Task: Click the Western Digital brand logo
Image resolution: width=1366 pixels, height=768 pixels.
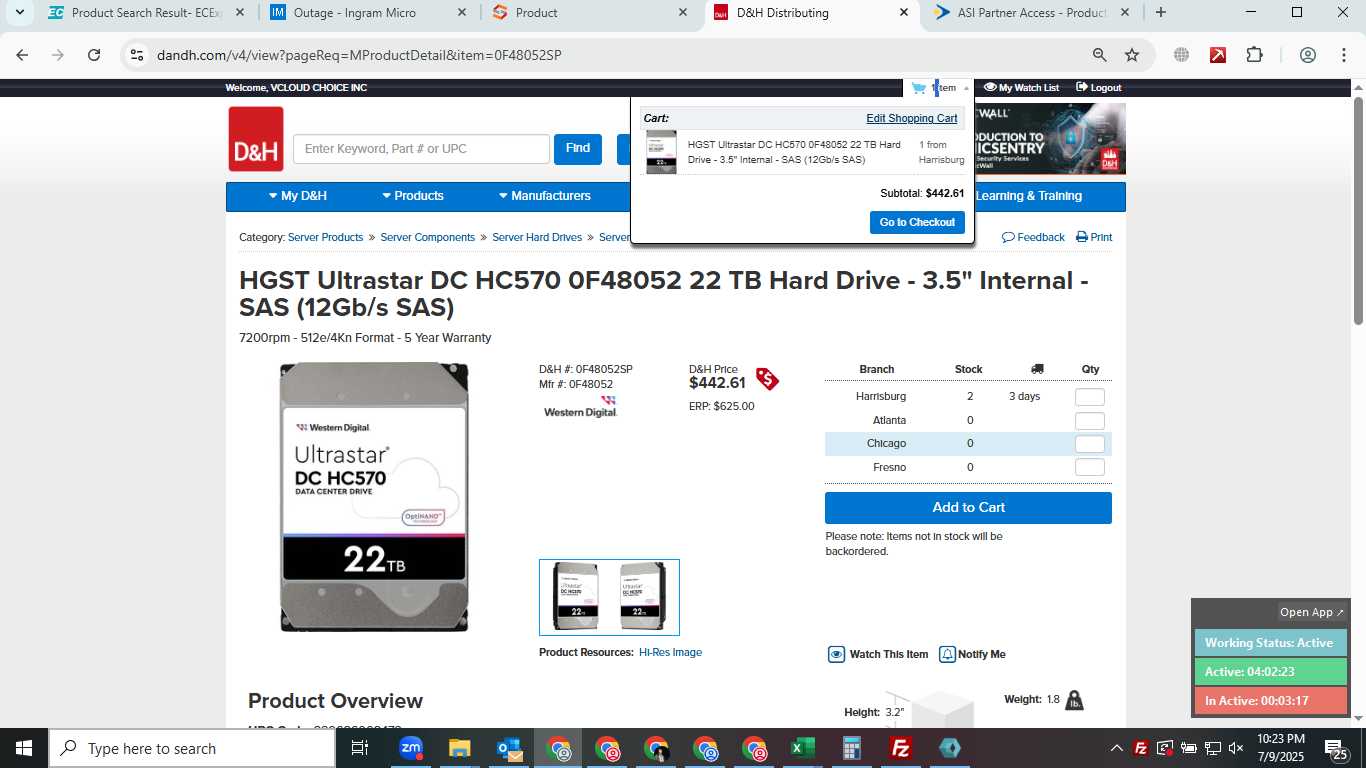Action: (x=580, y=407)
